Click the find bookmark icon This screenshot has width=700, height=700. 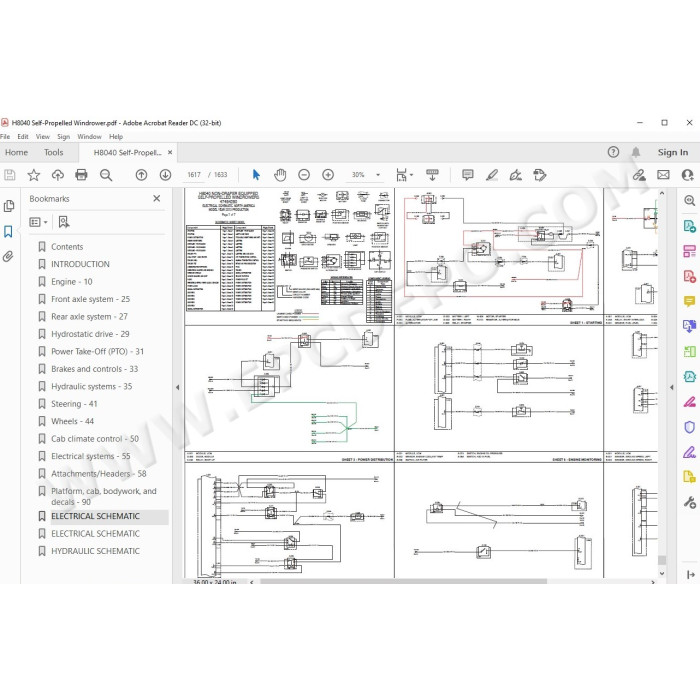pyautogui.click(x=64, y=222)
